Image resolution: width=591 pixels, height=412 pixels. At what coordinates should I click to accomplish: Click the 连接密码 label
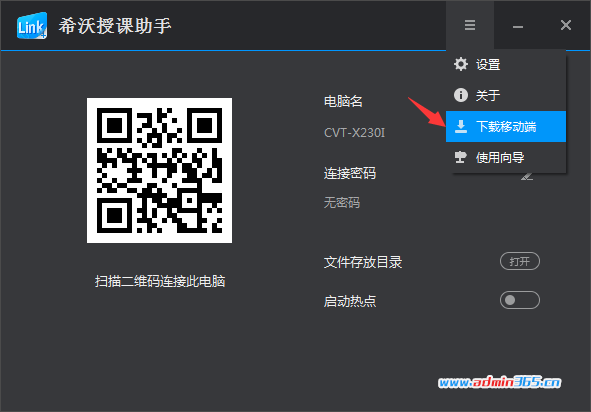tap(350, 173)
